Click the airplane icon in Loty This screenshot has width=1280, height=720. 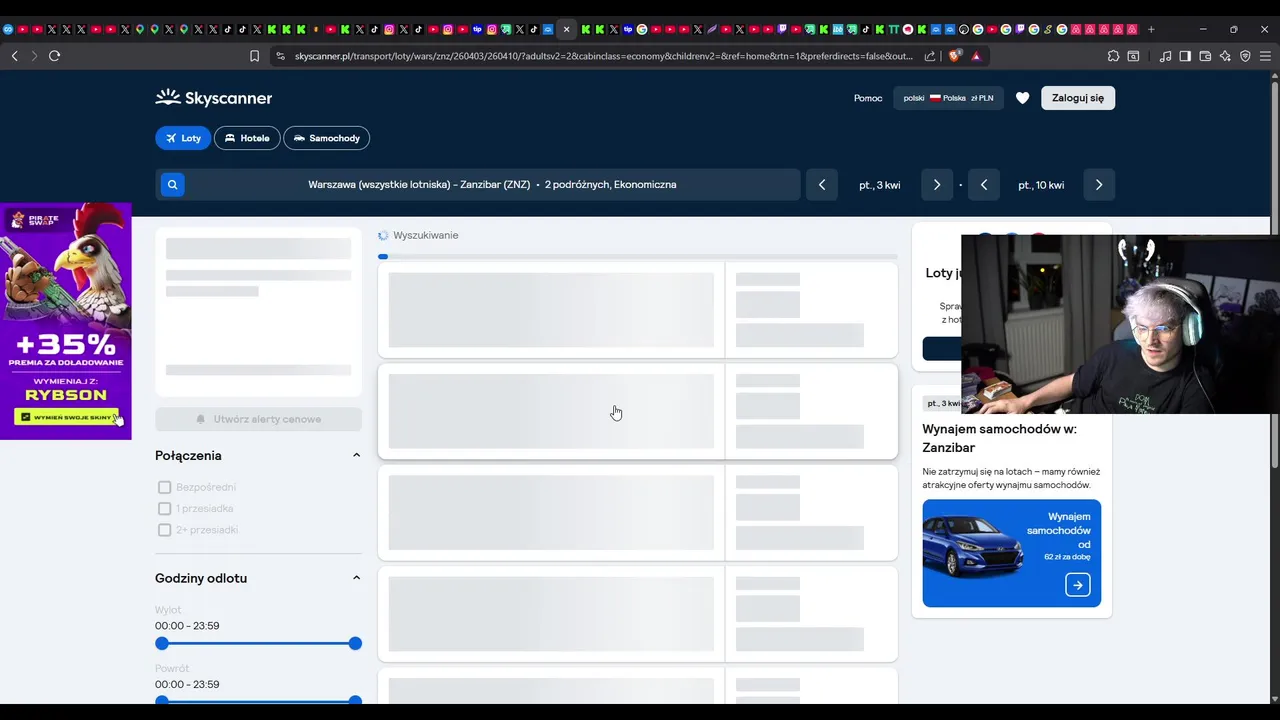(x=171, y=138)
